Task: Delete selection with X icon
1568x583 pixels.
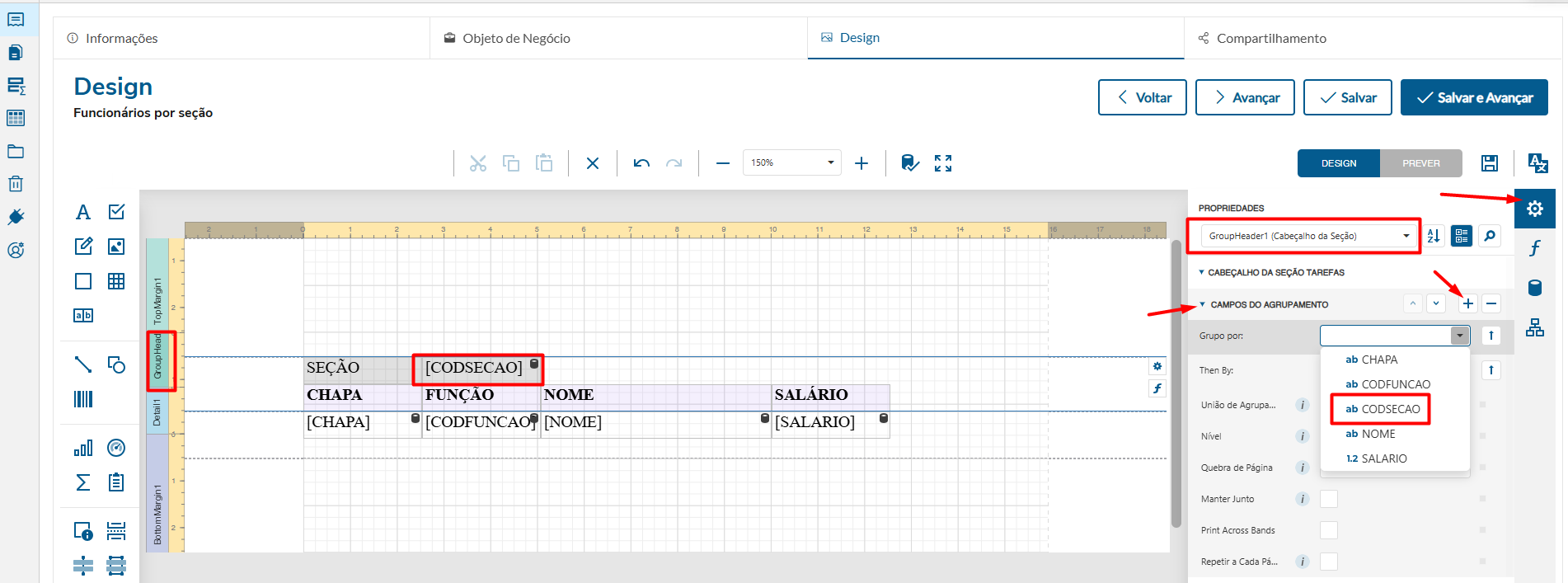Action: [593, 163]
